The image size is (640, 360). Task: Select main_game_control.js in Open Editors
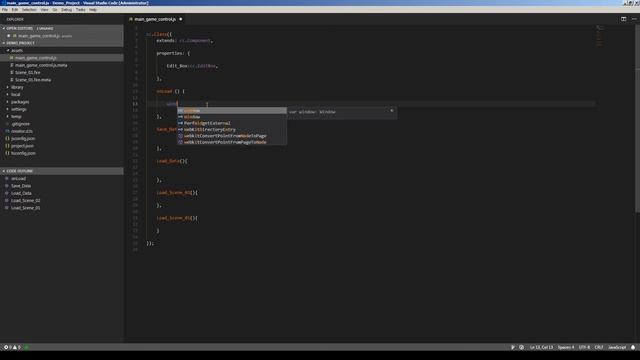pos(62,36)
